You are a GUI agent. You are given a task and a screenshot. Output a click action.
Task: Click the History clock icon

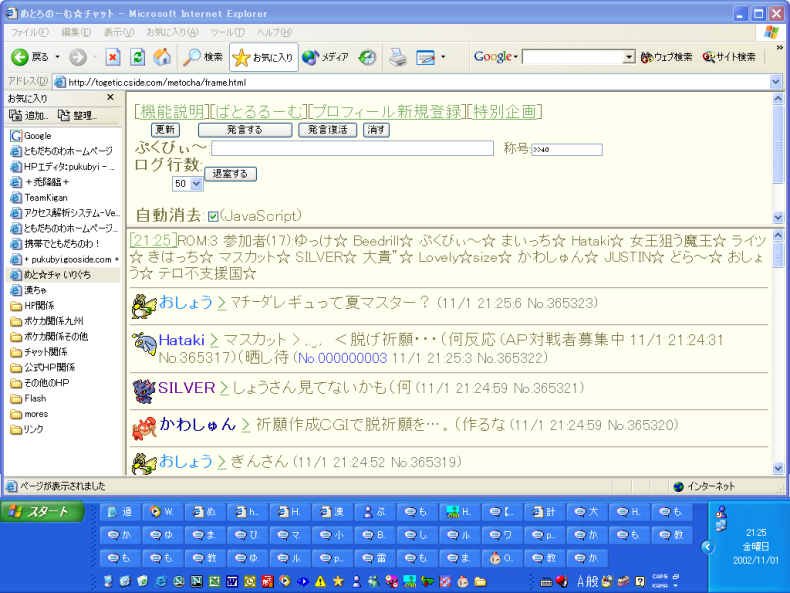click(367, 57)
